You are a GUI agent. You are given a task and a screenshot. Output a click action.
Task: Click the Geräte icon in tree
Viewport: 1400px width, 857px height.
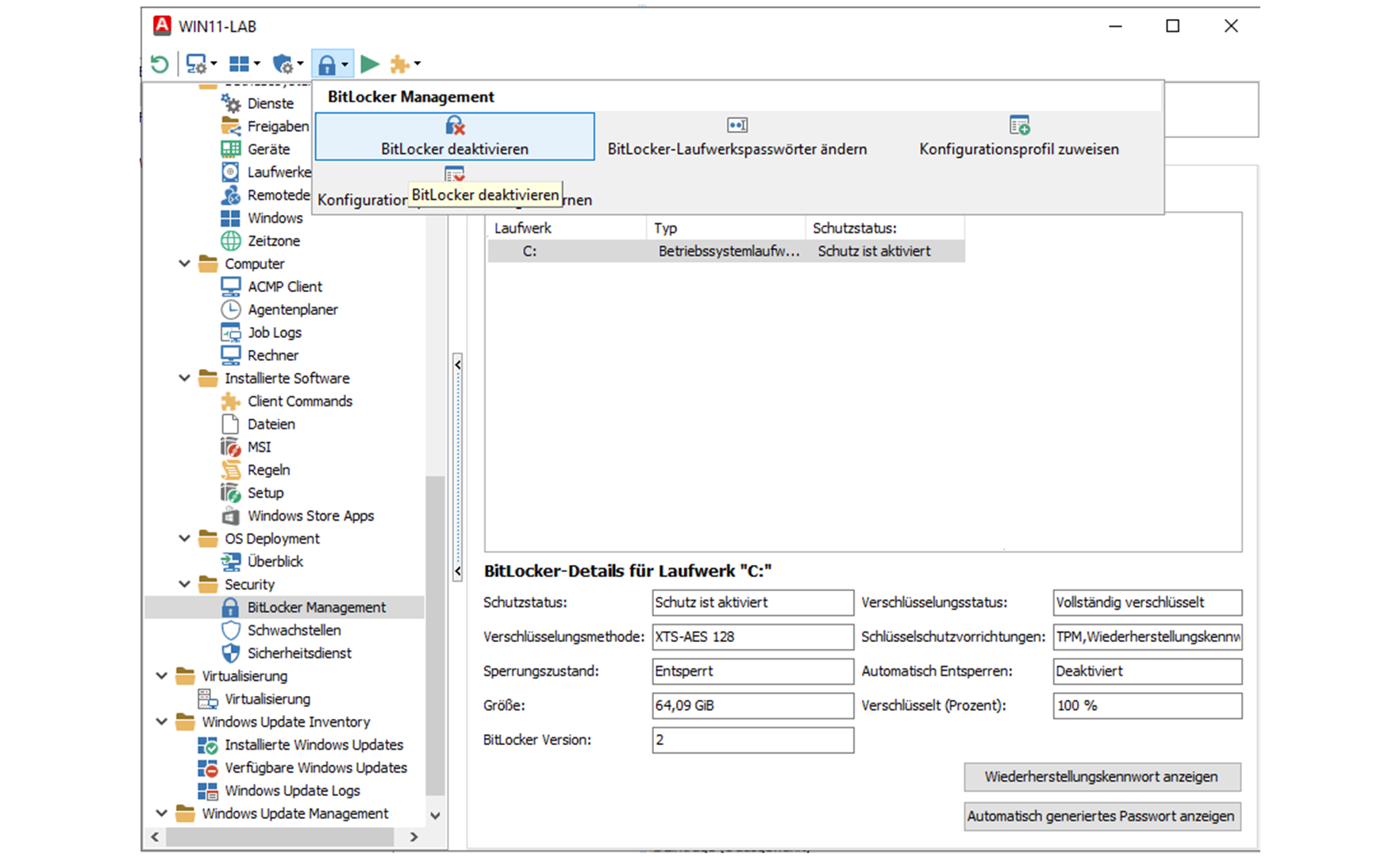click(230, 149)
